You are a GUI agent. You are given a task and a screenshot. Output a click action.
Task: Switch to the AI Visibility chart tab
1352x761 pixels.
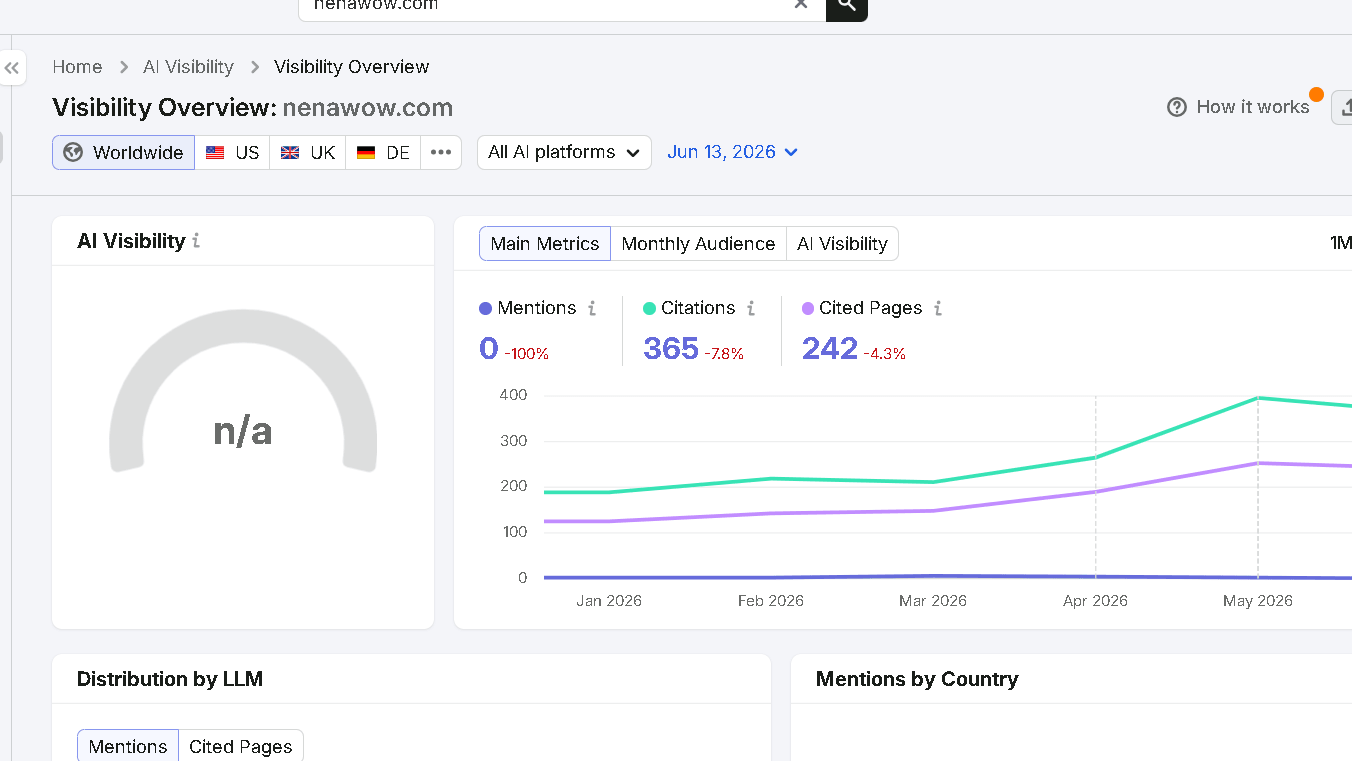point(842,243)
